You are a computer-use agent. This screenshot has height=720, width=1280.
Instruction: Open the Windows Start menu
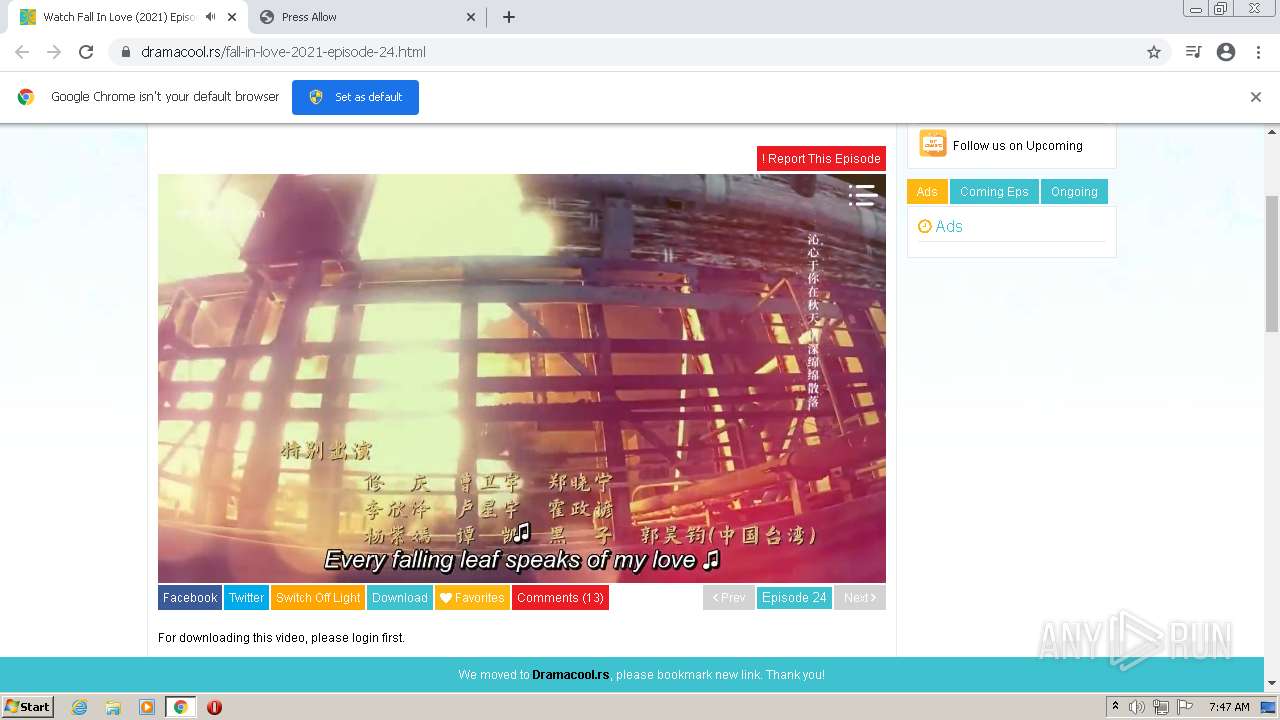[27, 707]
